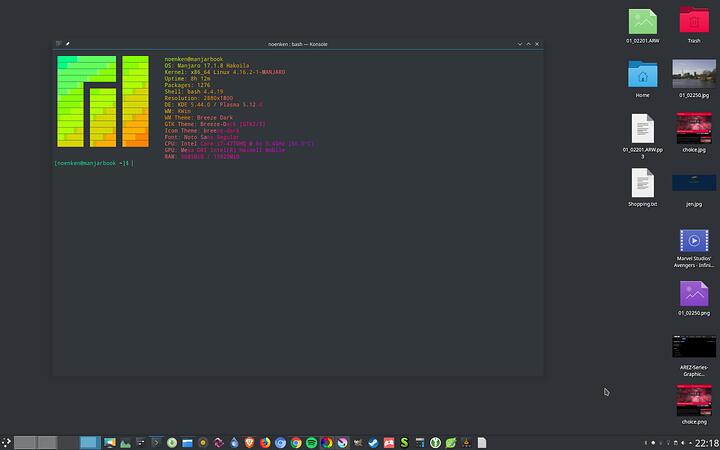Open Chromium from the taskbar
The height and width of the screenshot is (450, 720).
pyautogui.click(x=281, y=443)
